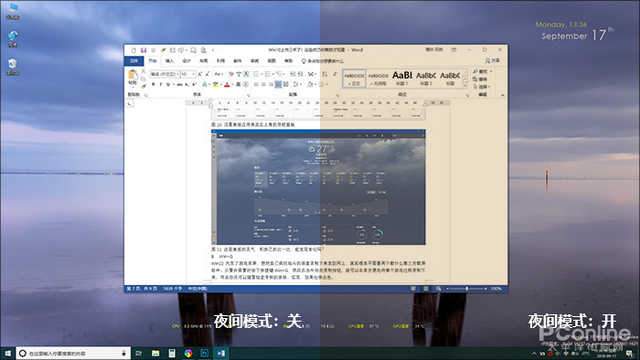Click the Calculator icon on taskbar
The width and height of the screenshot is (640, 360).
(x=172, y=353)
